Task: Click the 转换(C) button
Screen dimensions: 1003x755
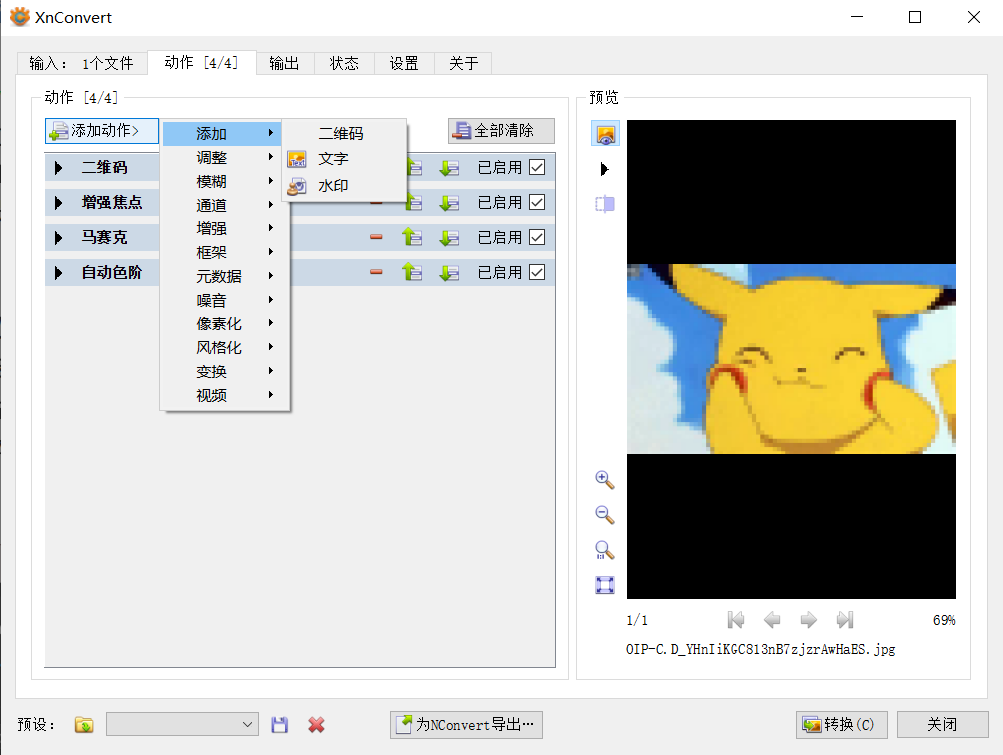Action: [842, 724]
